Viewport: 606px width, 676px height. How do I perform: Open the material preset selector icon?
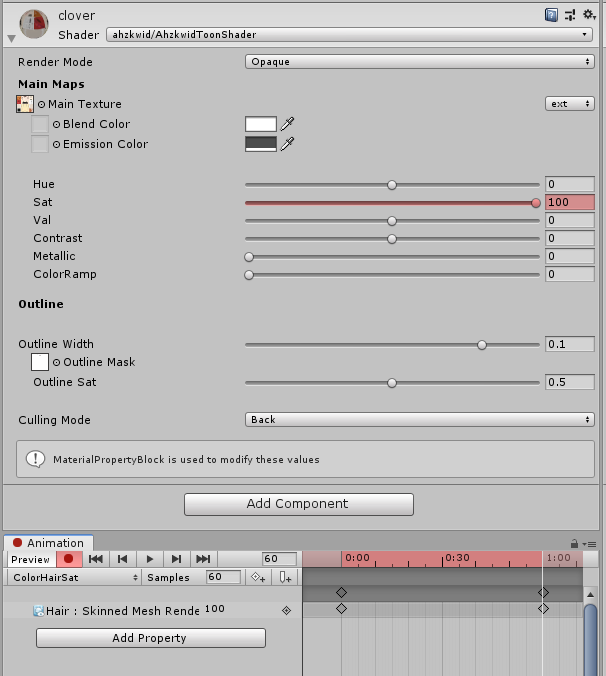(570, 15)
